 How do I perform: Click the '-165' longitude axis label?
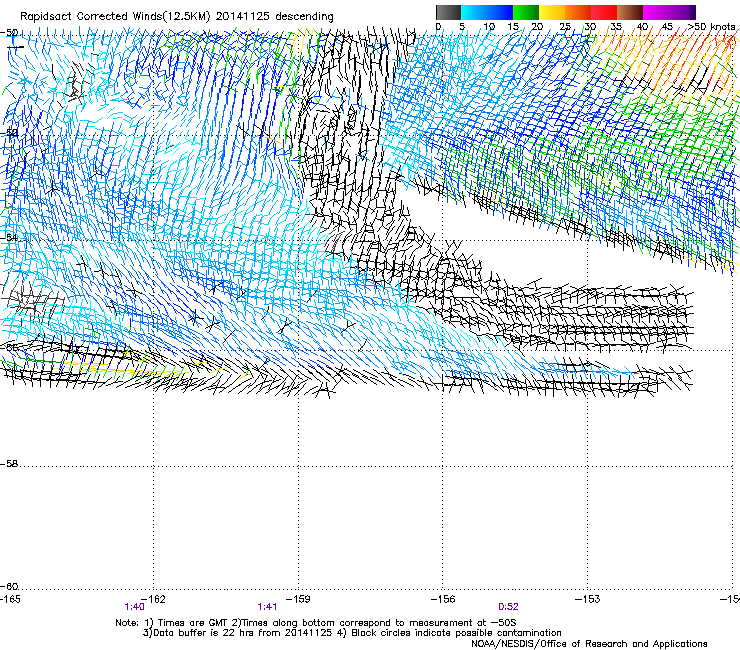(x=10, y=599)
